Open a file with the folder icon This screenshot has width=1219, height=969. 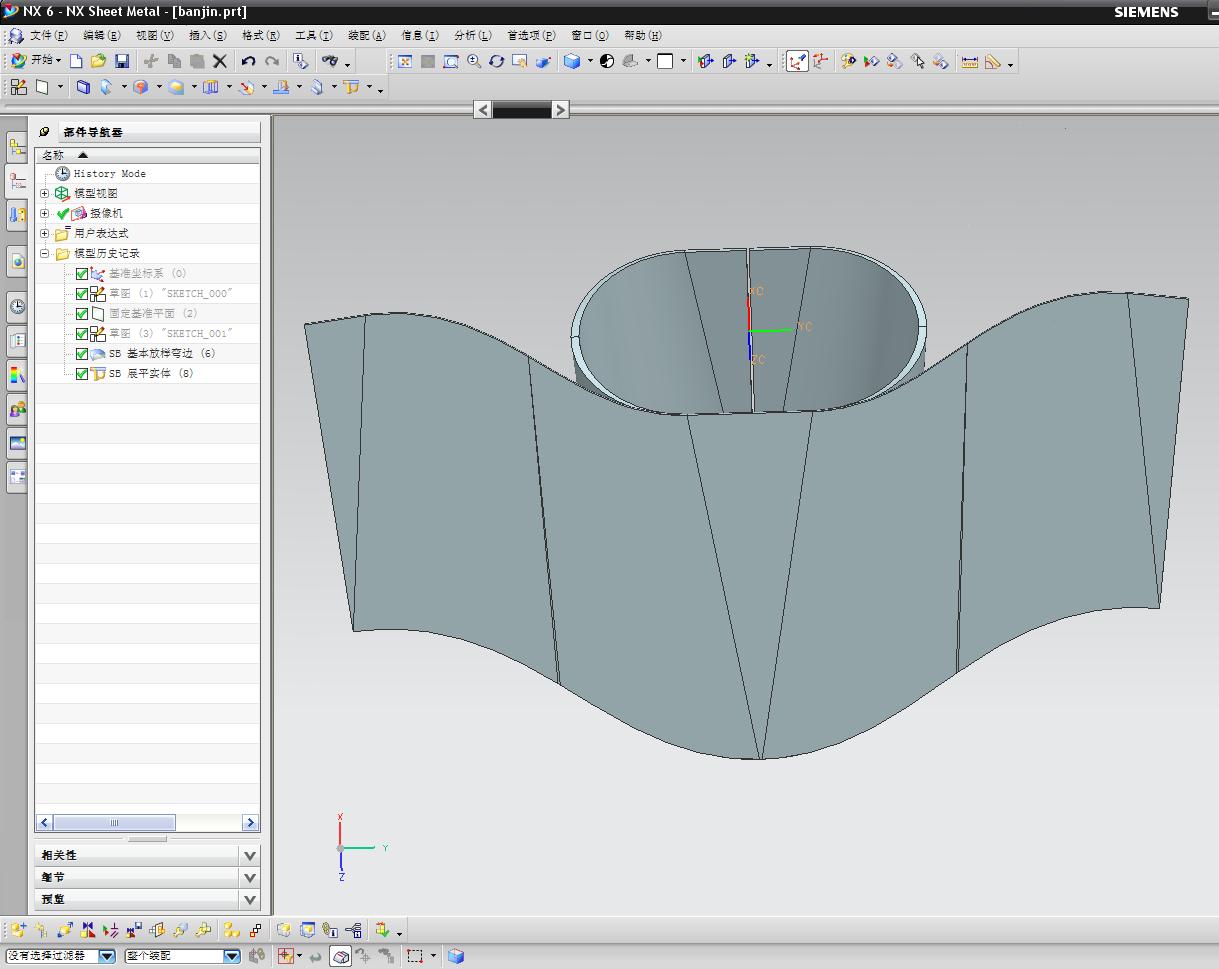pyautogui.click(x=98, y=61)
